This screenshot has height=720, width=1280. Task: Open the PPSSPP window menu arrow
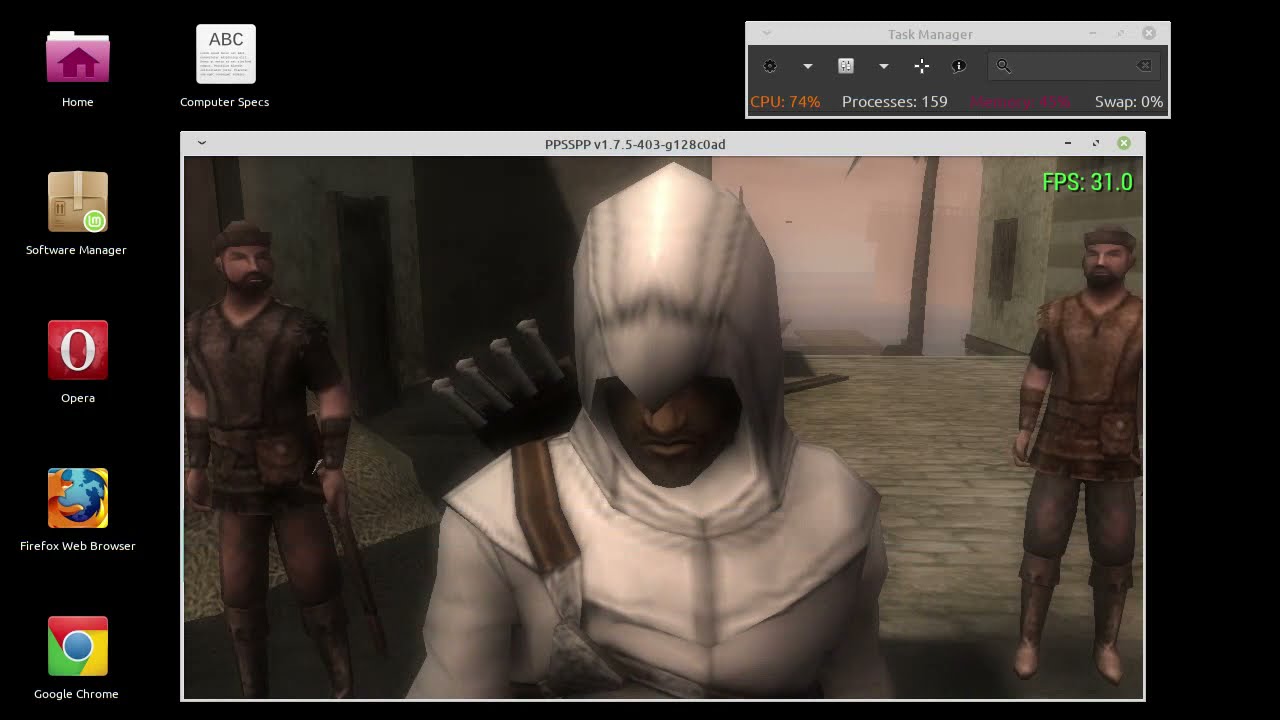(x=201, y=143)
